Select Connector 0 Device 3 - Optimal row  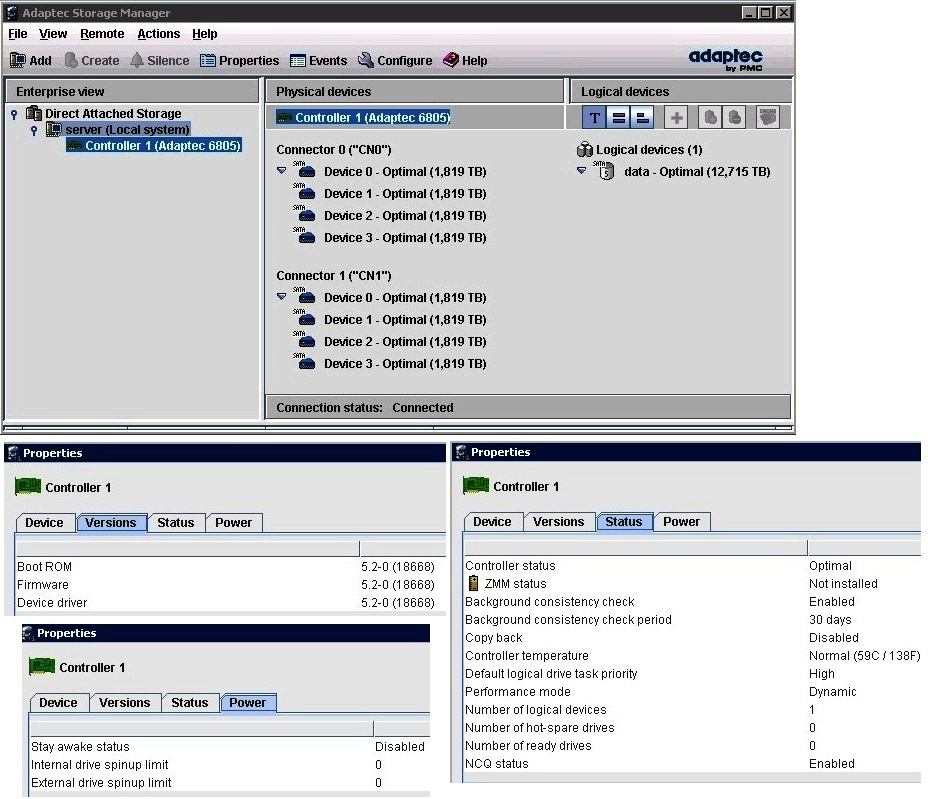pyautogui.click(x=391, y=237)
